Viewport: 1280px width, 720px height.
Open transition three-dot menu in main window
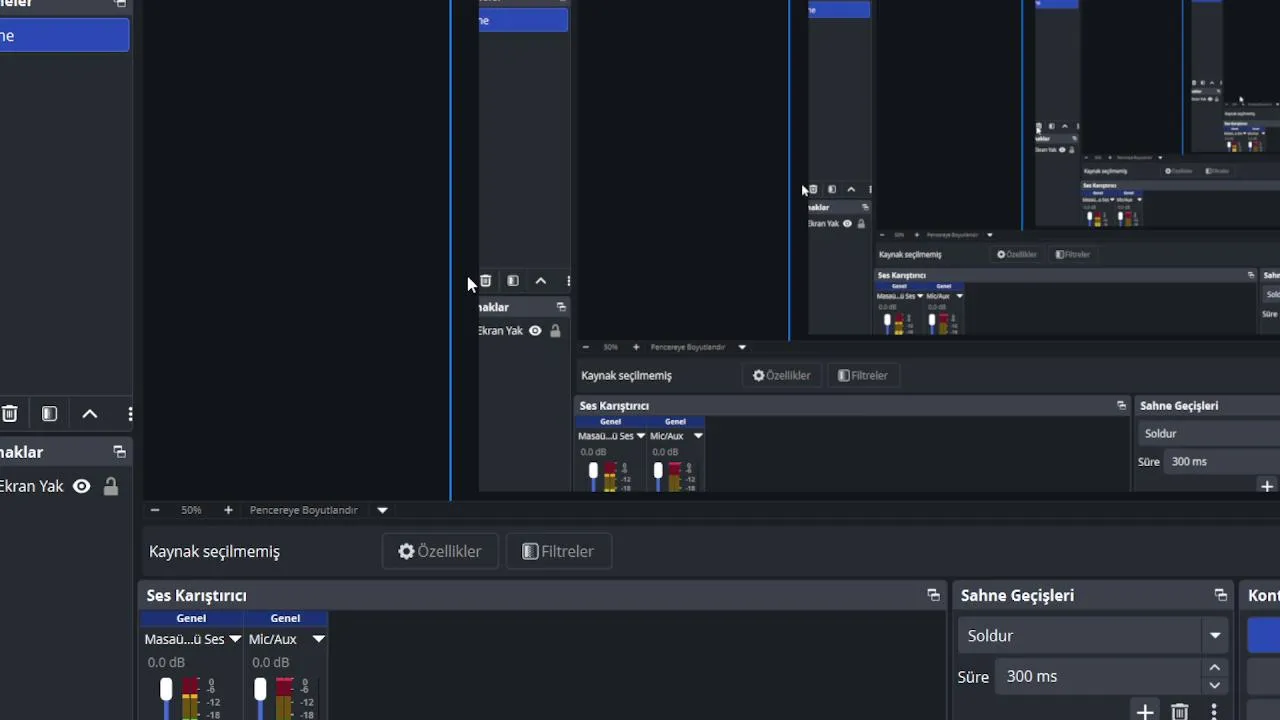(x=1214, y=712)
